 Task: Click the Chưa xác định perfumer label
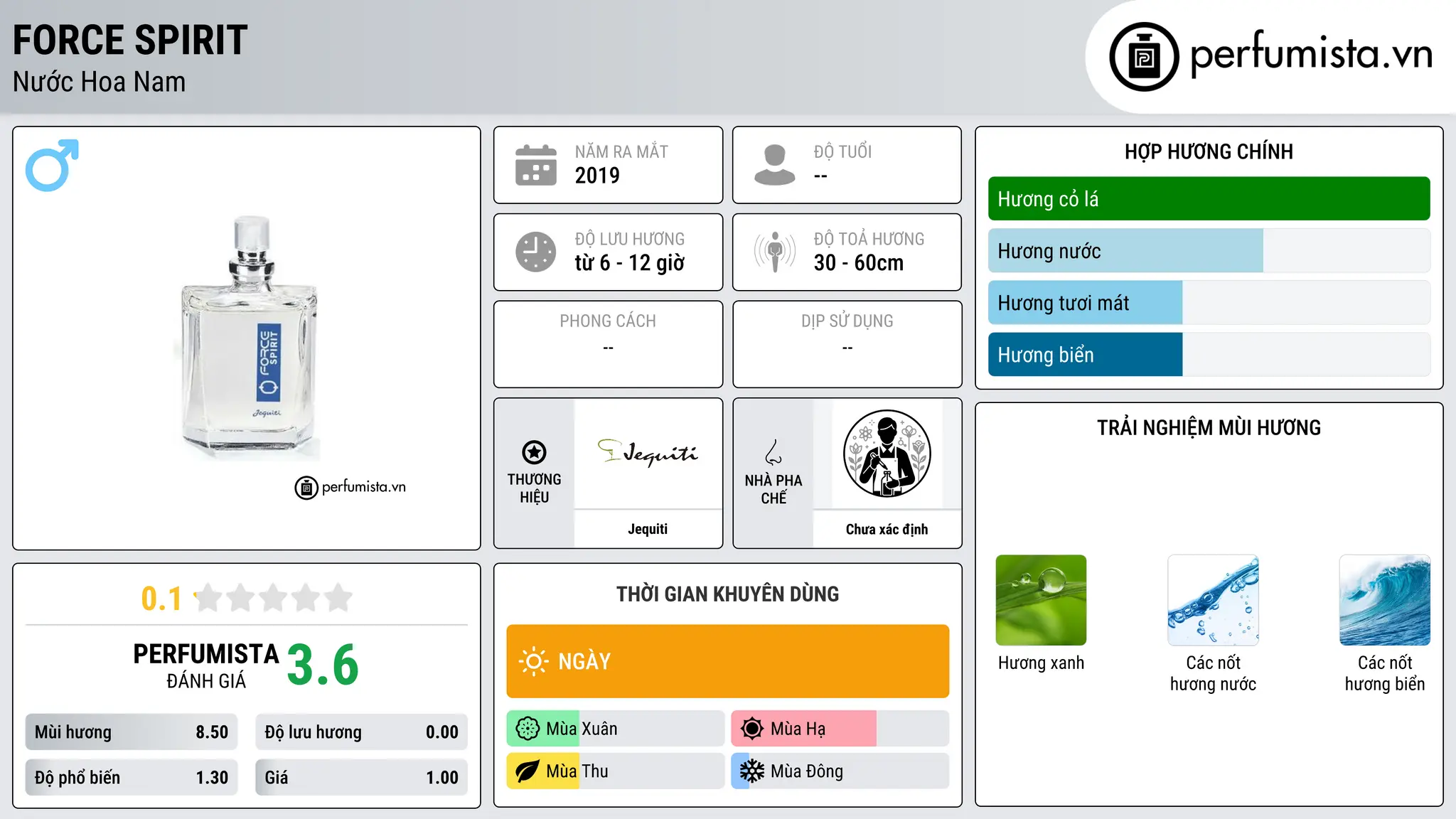point(887,529)
